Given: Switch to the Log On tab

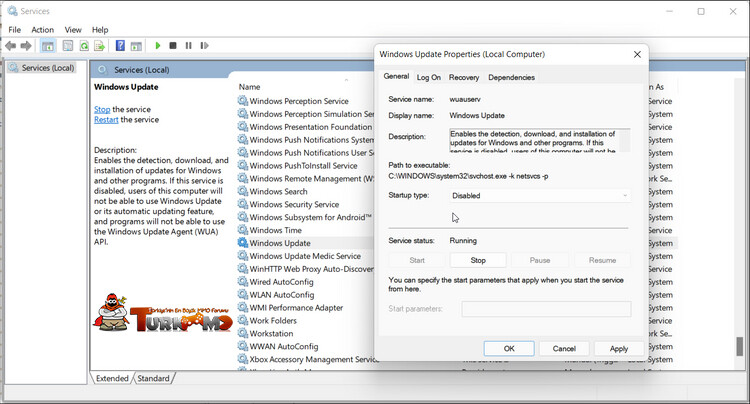Looking at the screenshot, I should pyautogui.click(x=429, y=77).
